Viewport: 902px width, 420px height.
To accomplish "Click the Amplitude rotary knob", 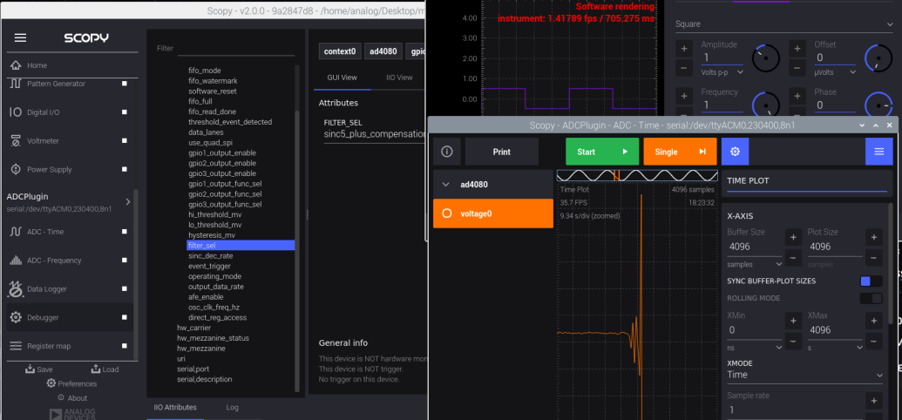I will click(765, 57).
